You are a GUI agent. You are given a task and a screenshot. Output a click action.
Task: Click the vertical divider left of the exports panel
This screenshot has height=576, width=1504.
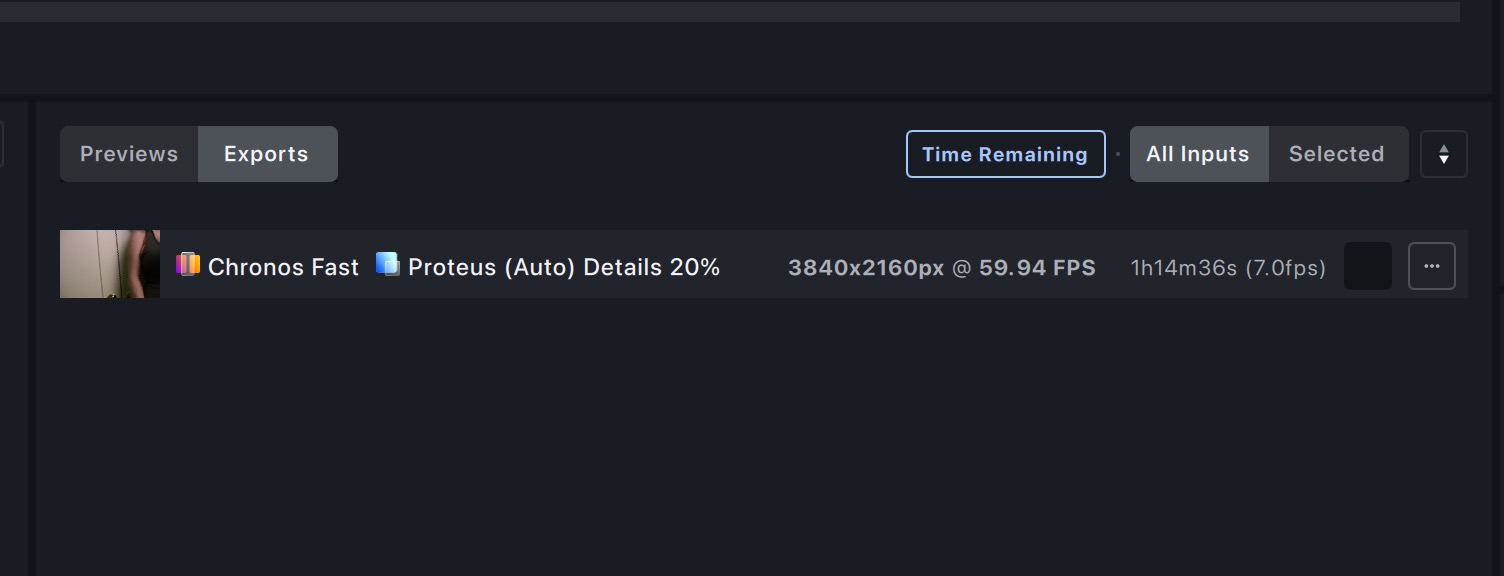[x=32, y=338]
